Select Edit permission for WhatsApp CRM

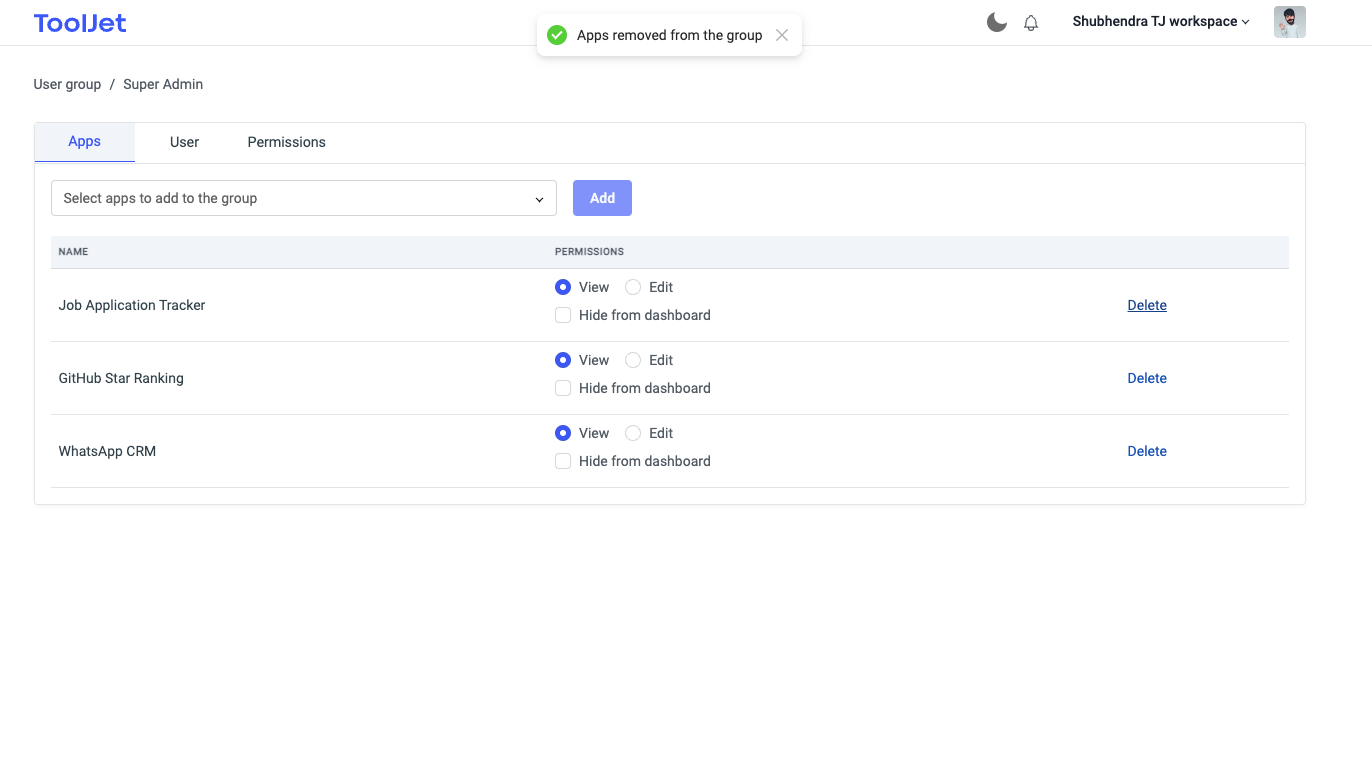632,433
